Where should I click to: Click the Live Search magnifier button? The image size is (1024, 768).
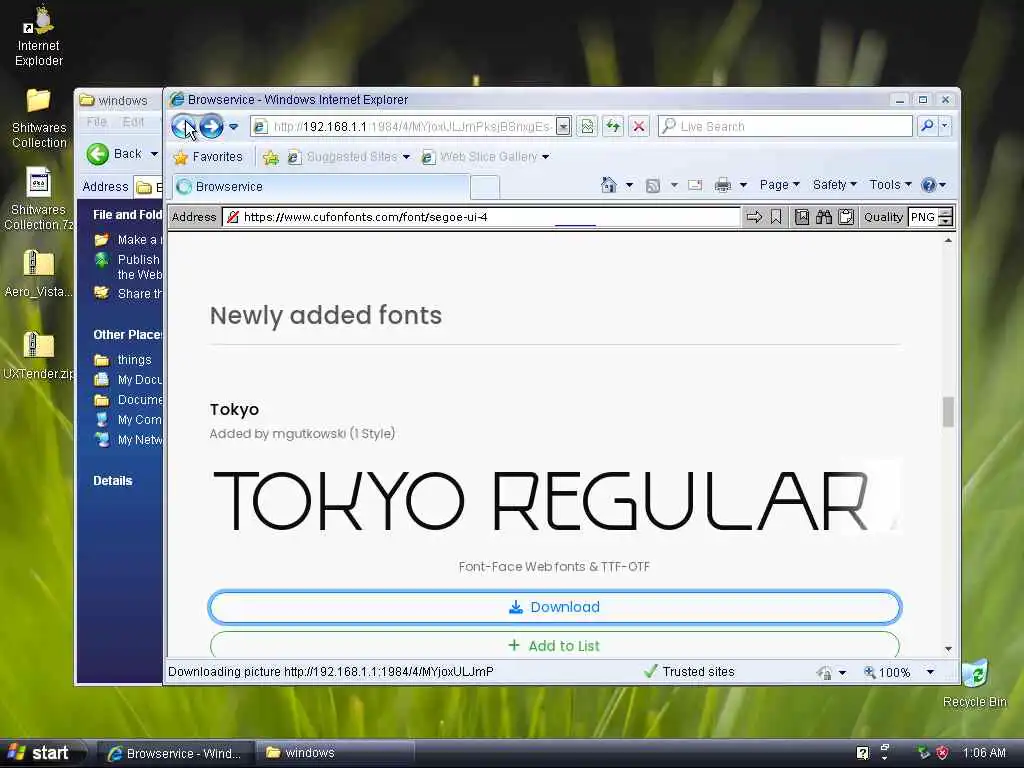coord(927,126)
